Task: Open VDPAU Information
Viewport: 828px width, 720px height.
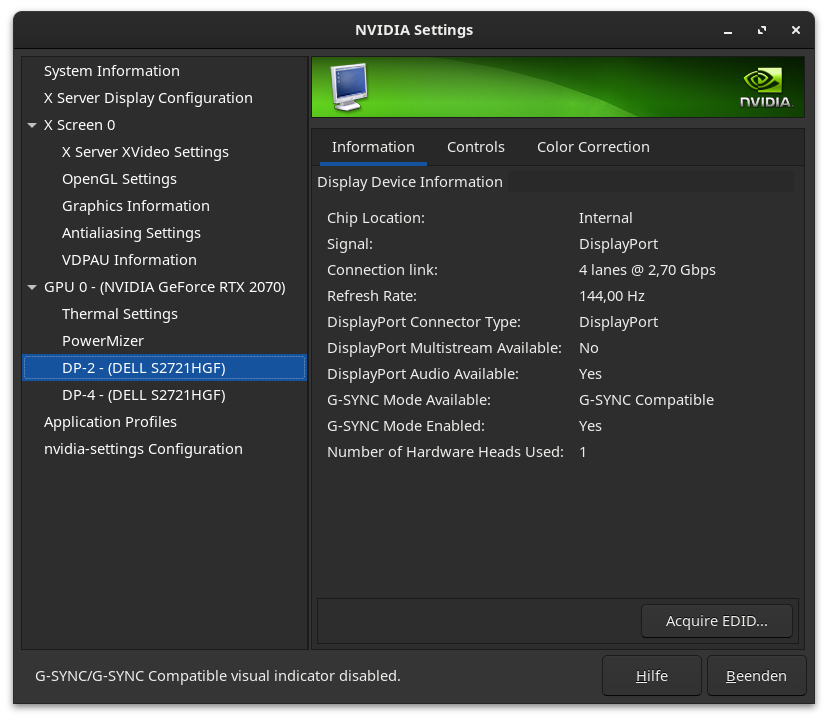Action: pyautogui.click(x=129, y=260)
